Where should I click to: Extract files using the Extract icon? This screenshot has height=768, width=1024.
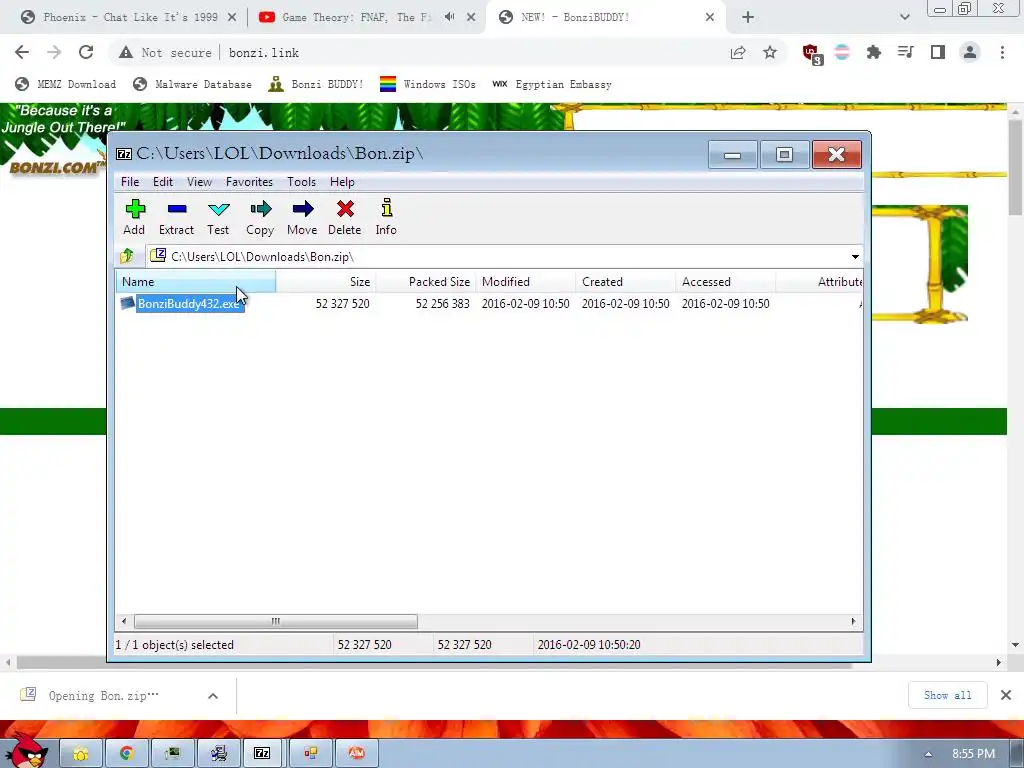176,217
